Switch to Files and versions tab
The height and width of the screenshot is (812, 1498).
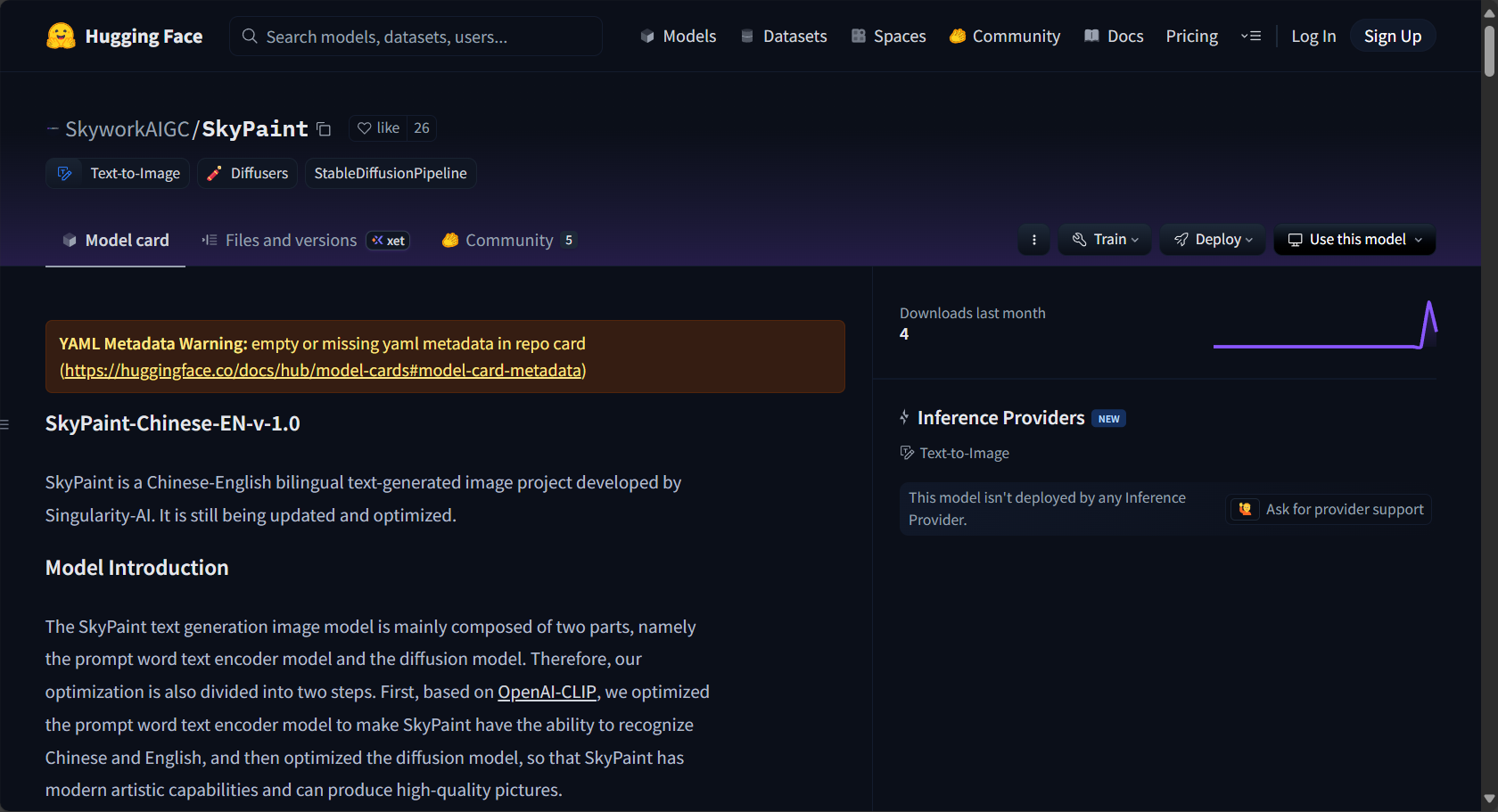[x=305, y=240]
